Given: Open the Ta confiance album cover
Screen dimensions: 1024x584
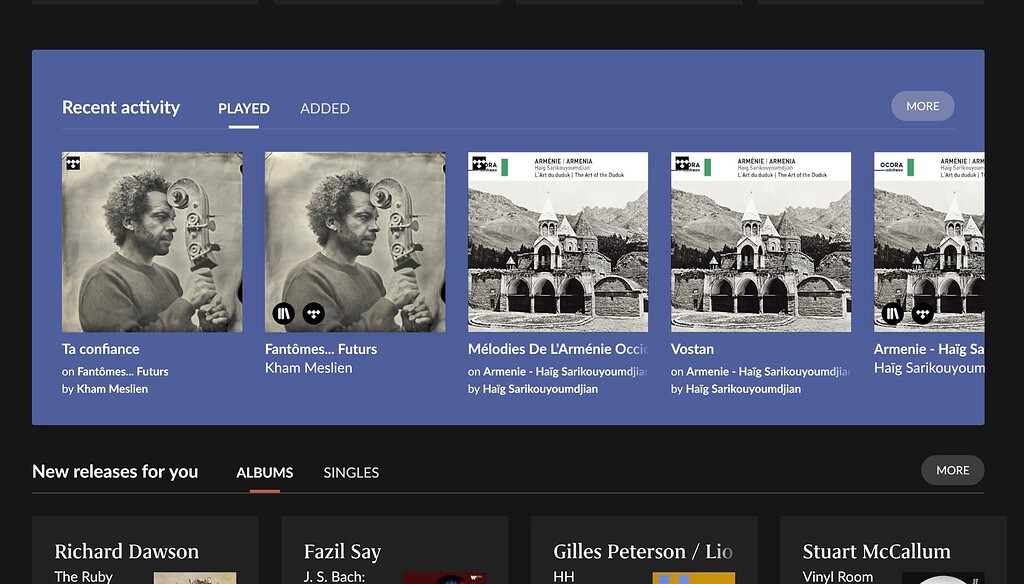Looking at the screenshot, I should point(152,241).
